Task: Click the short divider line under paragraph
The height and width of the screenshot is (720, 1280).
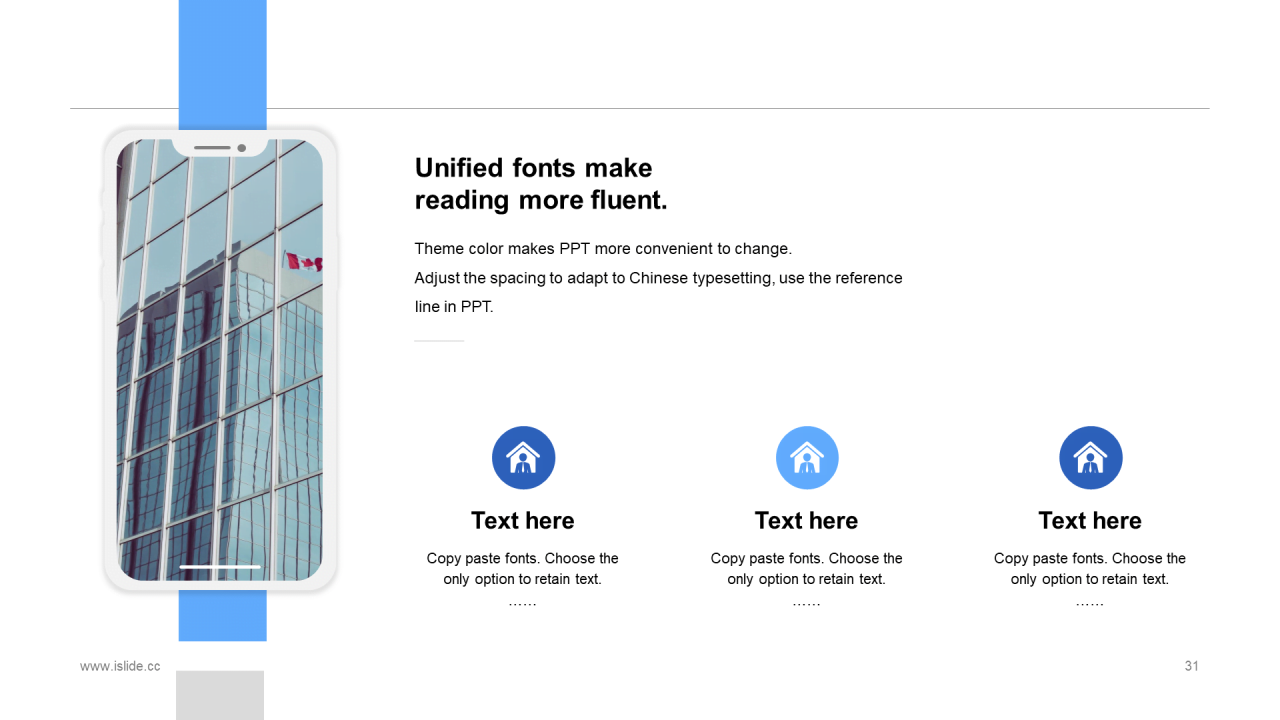Action: click(x=439, y=341)
